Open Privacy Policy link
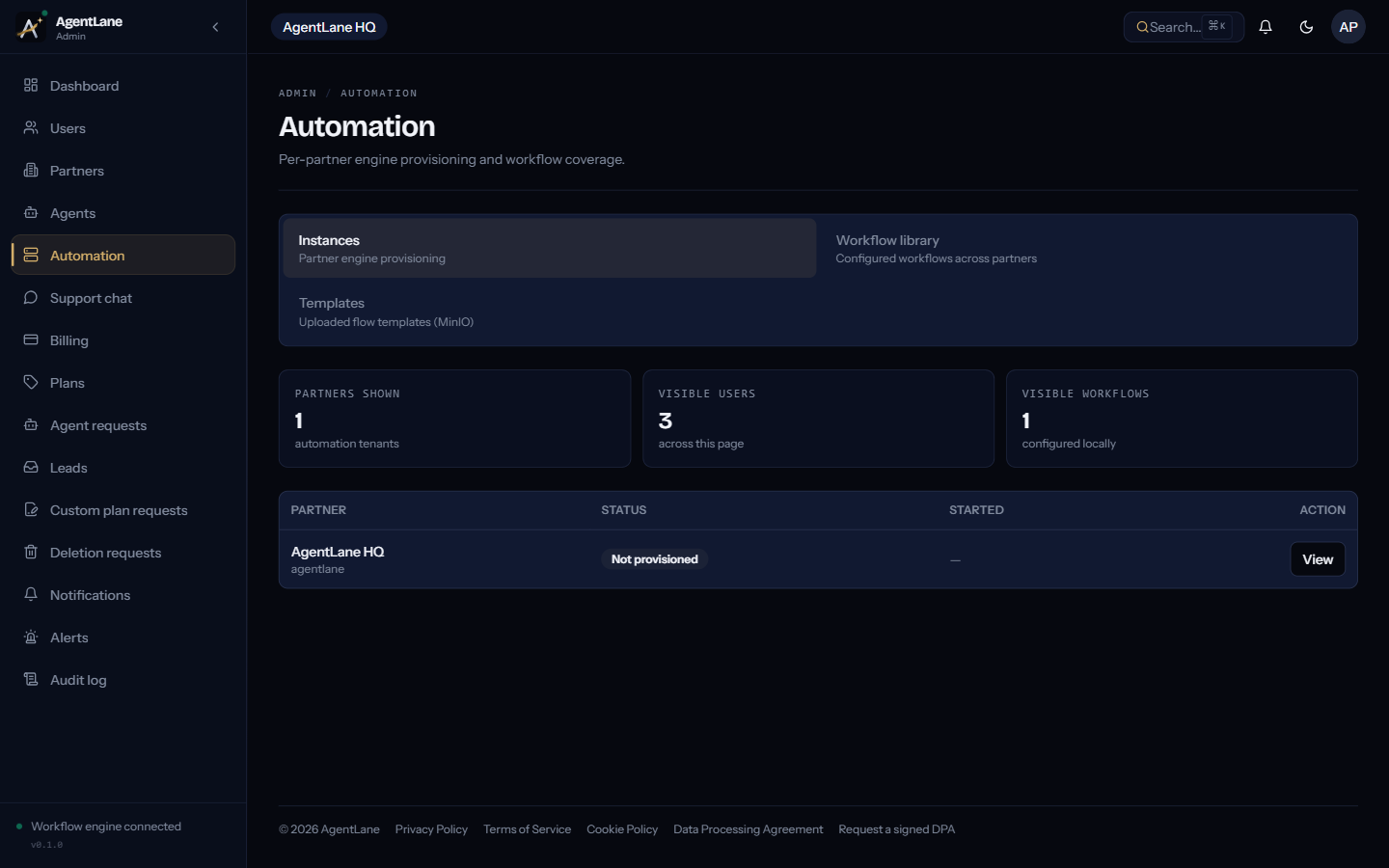This screenshot has height=868, width=1389. (x=431, y=829)
